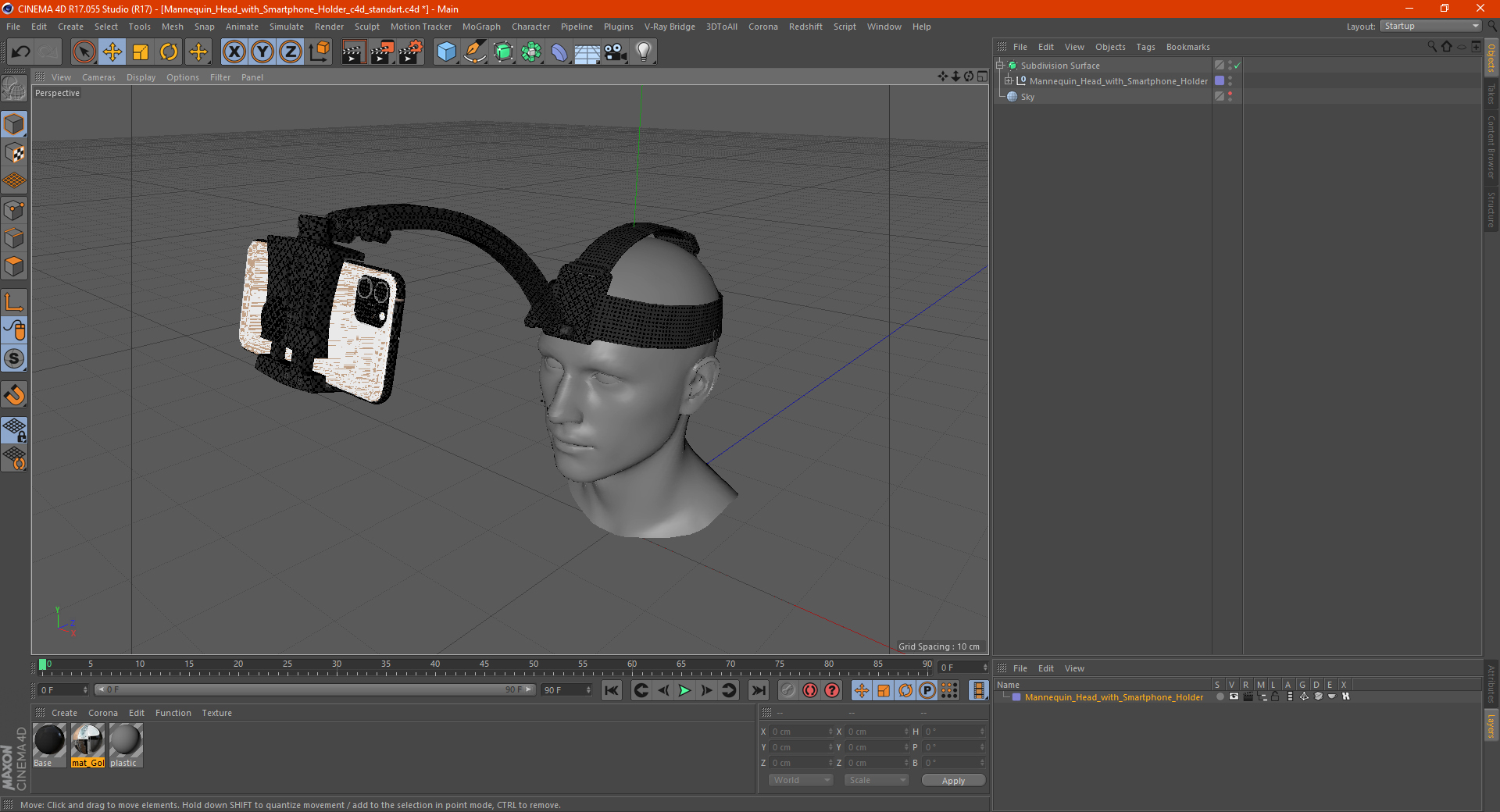Toggle Z axis lock
The image size is (1500, 812).
click(x=291, y=52)
